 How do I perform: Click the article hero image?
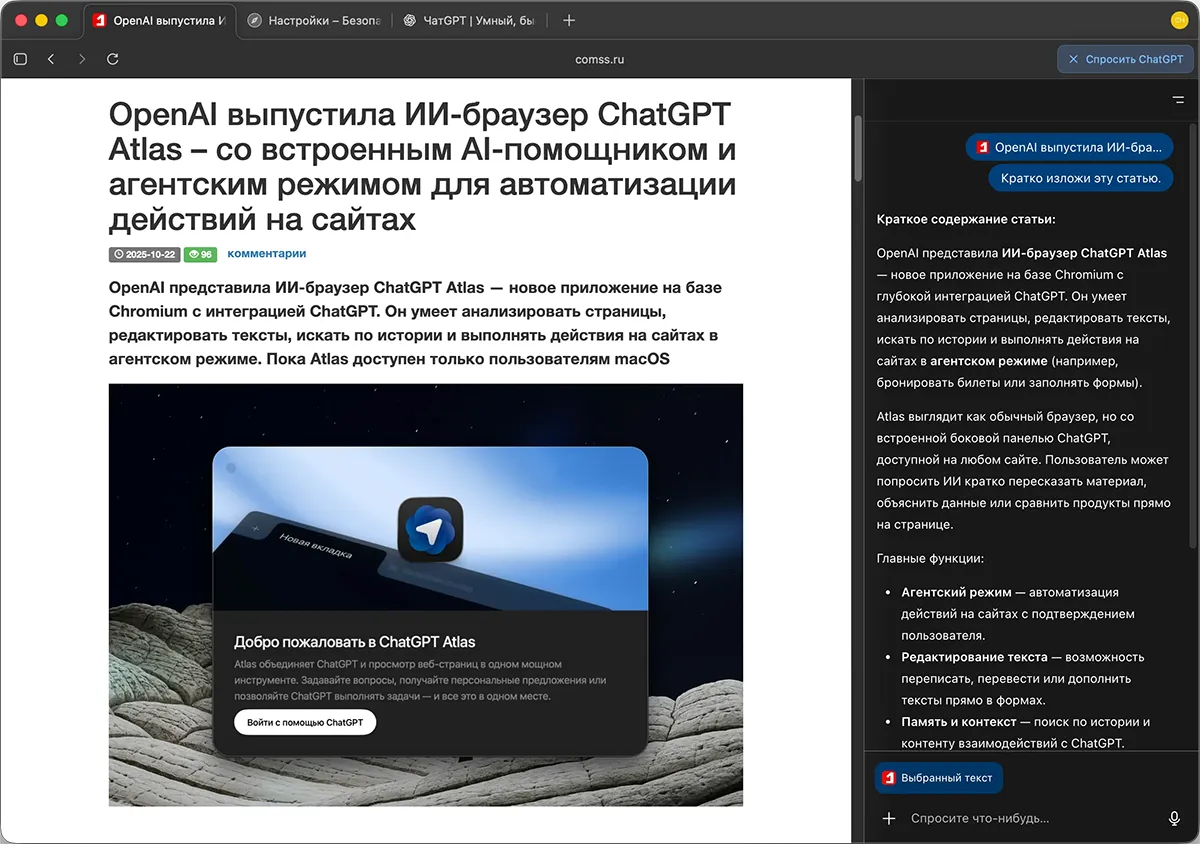tap(426, 594)
